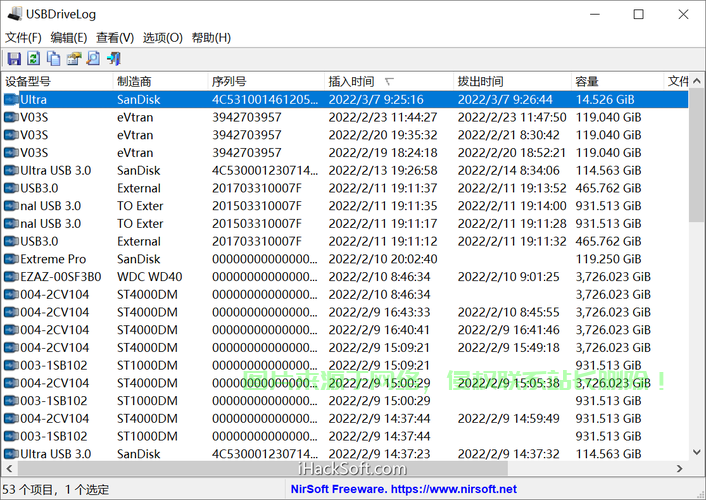The width and height of the screenshot is (706, 500).
Task: Click unplug time 2022/2/10 9:01:25
Action: tap(508, 277)
